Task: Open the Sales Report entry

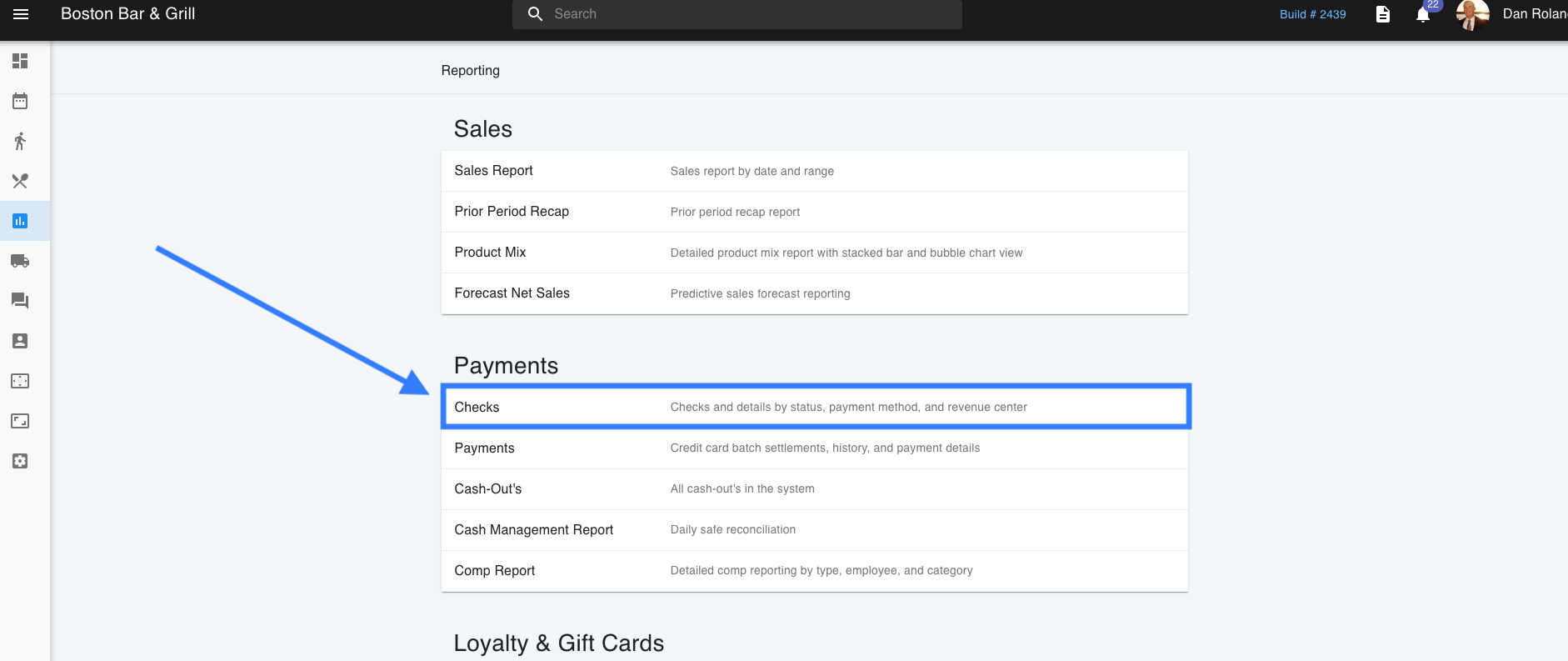Action: pos(493,171)
